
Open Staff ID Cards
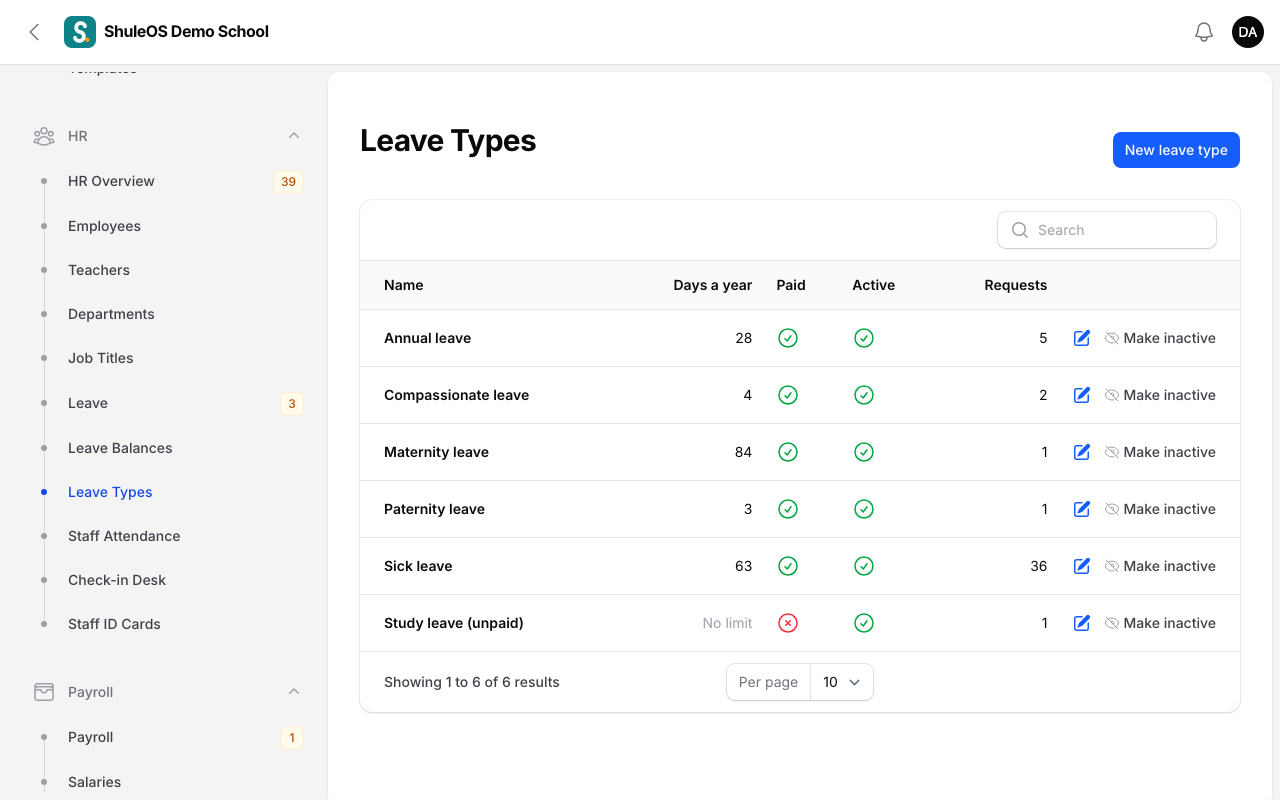[167, 624]
